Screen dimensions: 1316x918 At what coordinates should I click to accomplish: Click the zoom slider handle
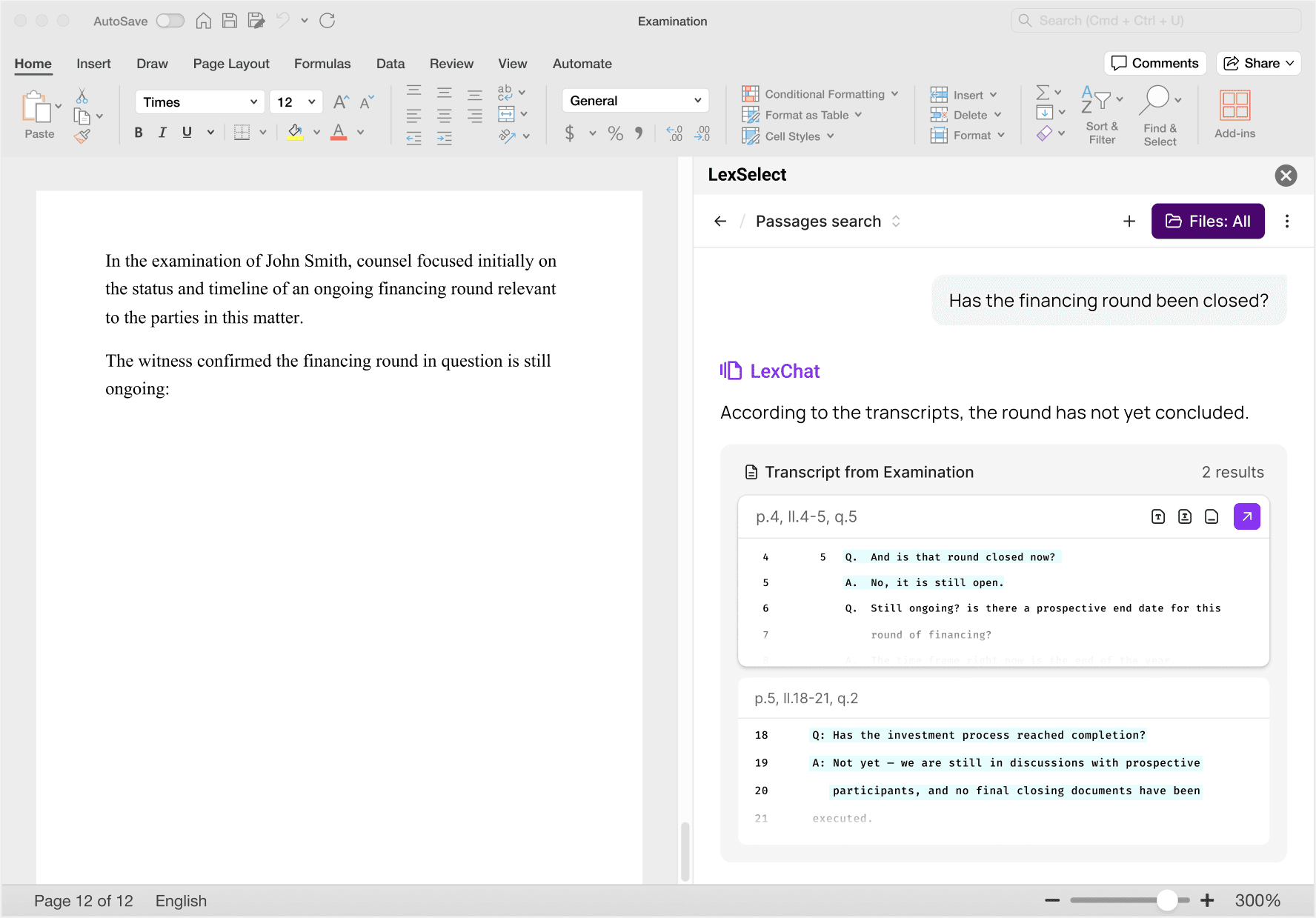[1167, 900]
